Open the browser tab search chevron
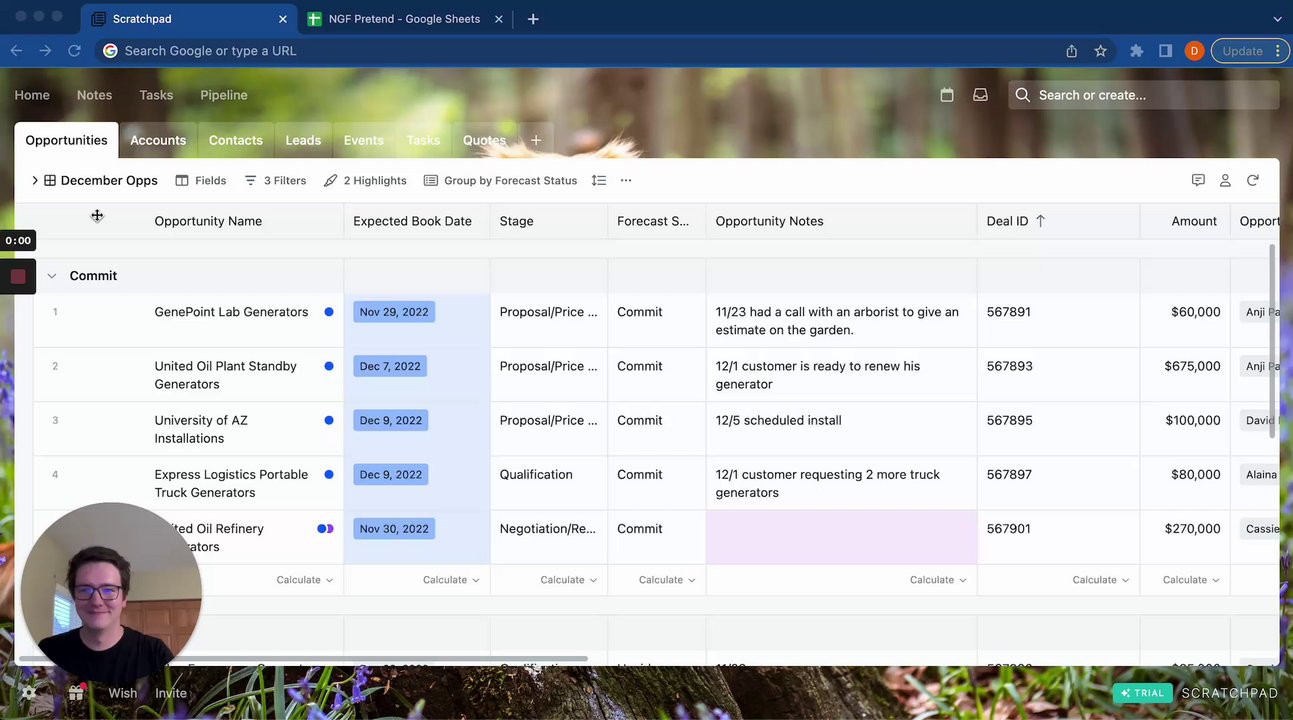 1277,19
